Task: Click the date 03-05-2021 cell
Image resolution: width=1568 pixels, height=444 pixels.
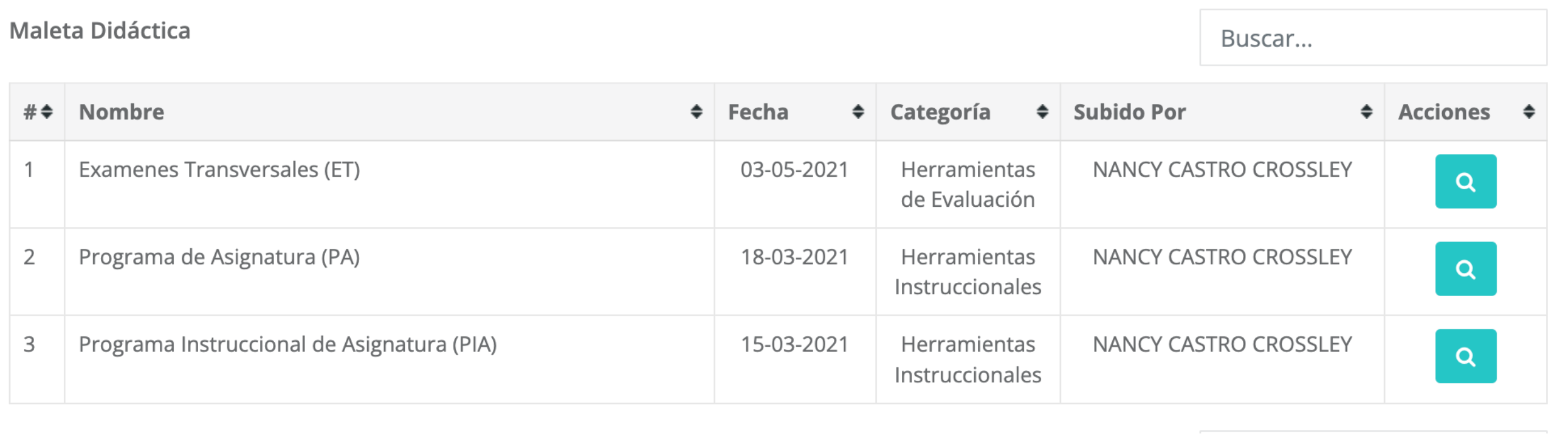Action: pos(794,169)
